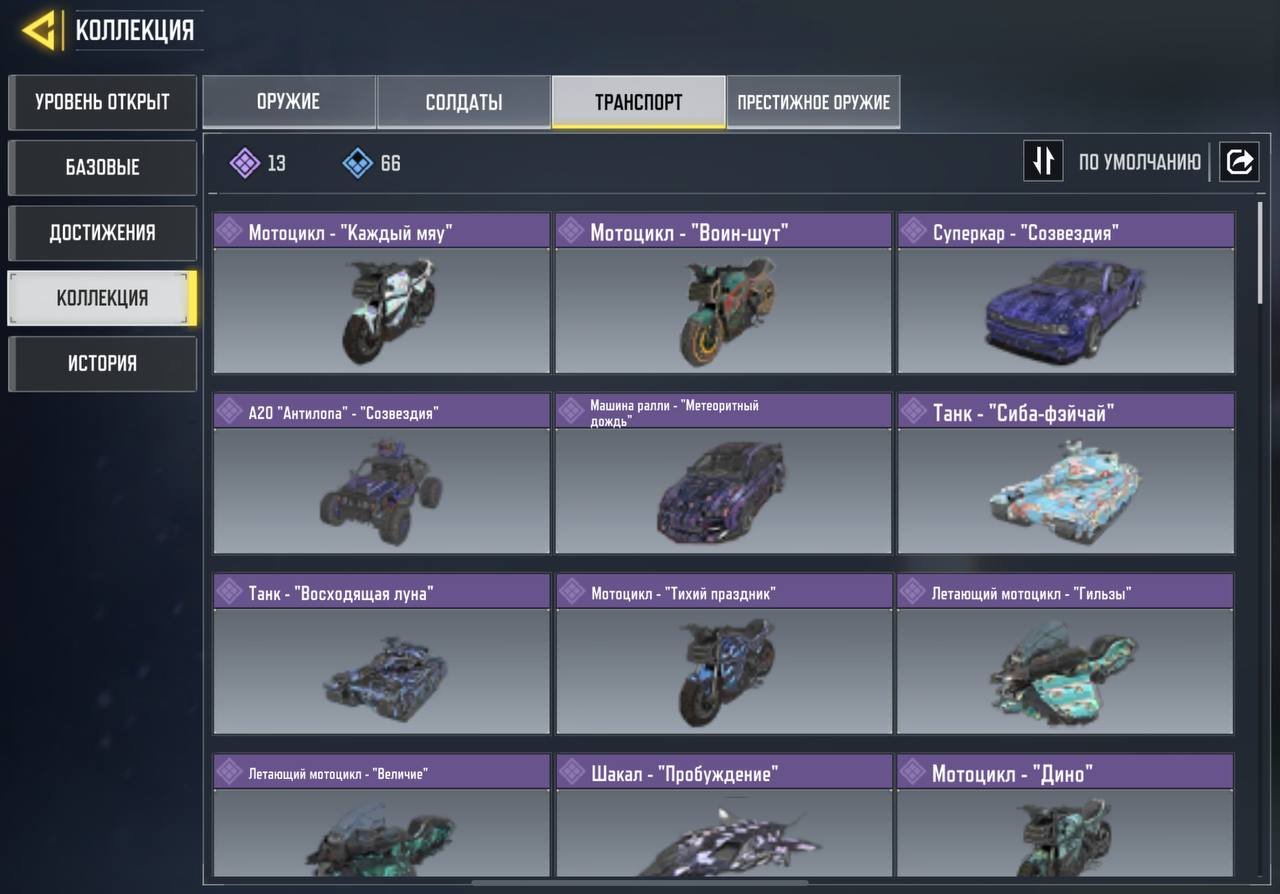Open the Уровень открыт section
Image resolution: width=1280 pixels, height=894 pixels.
pyautogui.click(x=102, y=102)
